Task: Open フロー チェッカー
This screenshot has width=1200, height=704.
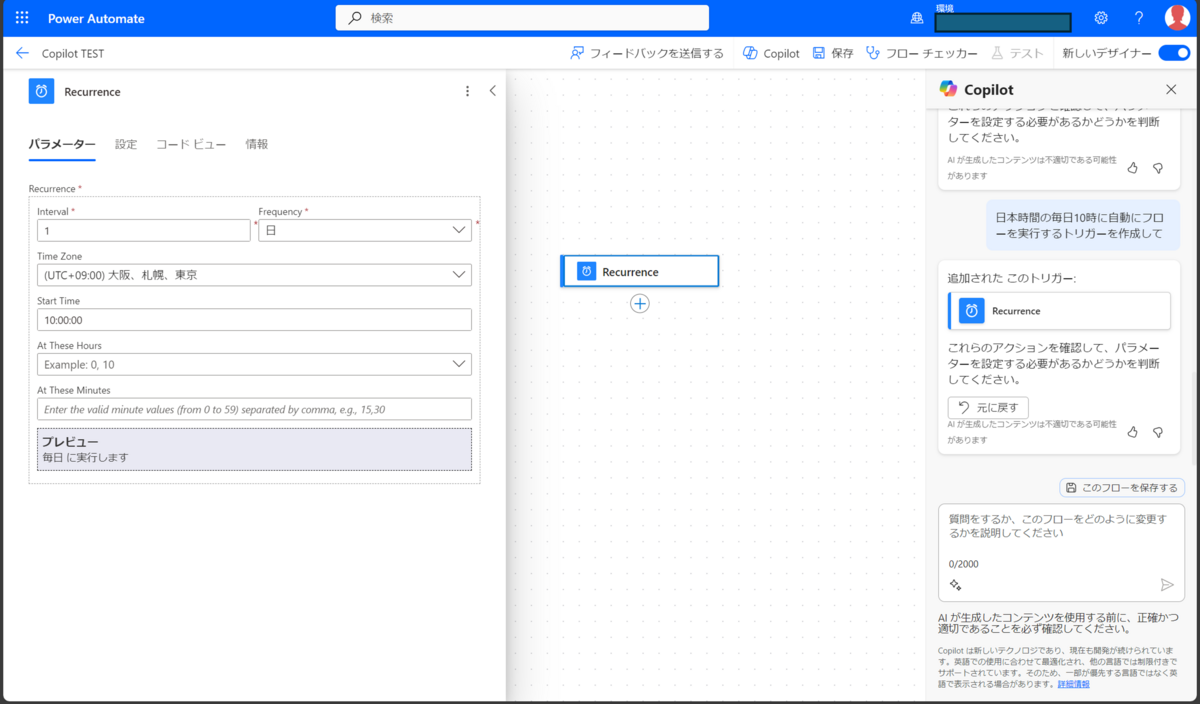Action: (922, 53)
